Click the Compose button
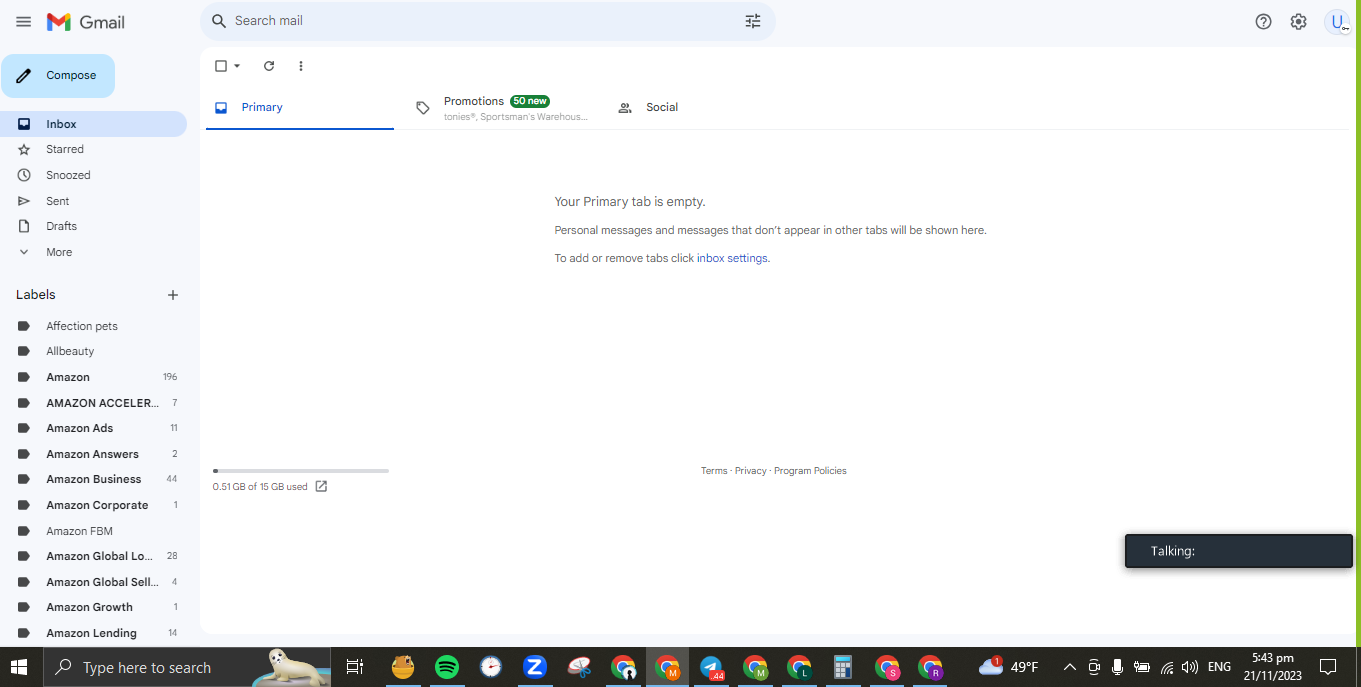 pos(58,76)
